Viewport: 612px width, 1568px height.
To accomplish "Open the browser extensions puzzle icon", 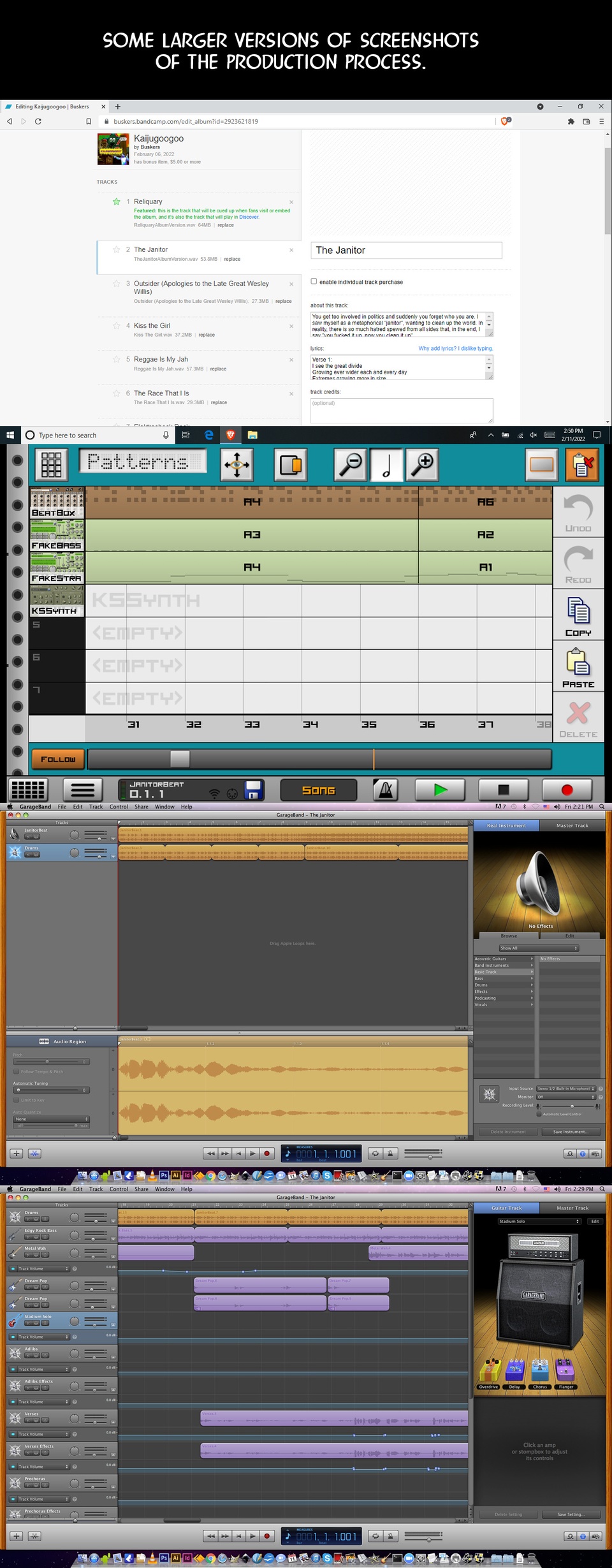I will coord(571,121).
